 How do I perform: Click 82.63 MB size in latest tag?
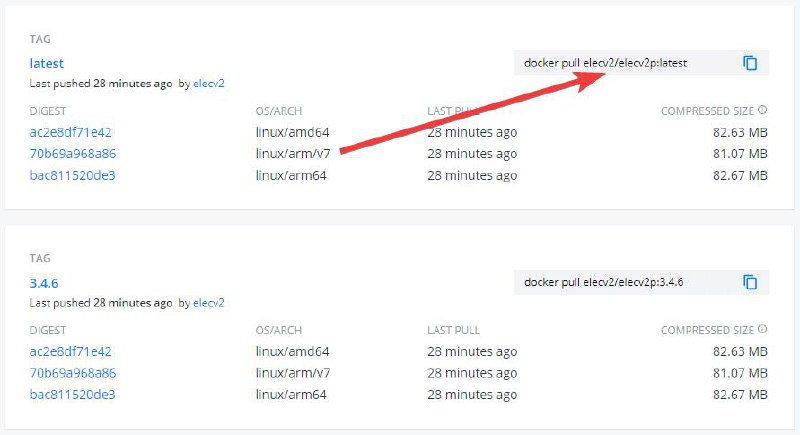coord(740,133)
